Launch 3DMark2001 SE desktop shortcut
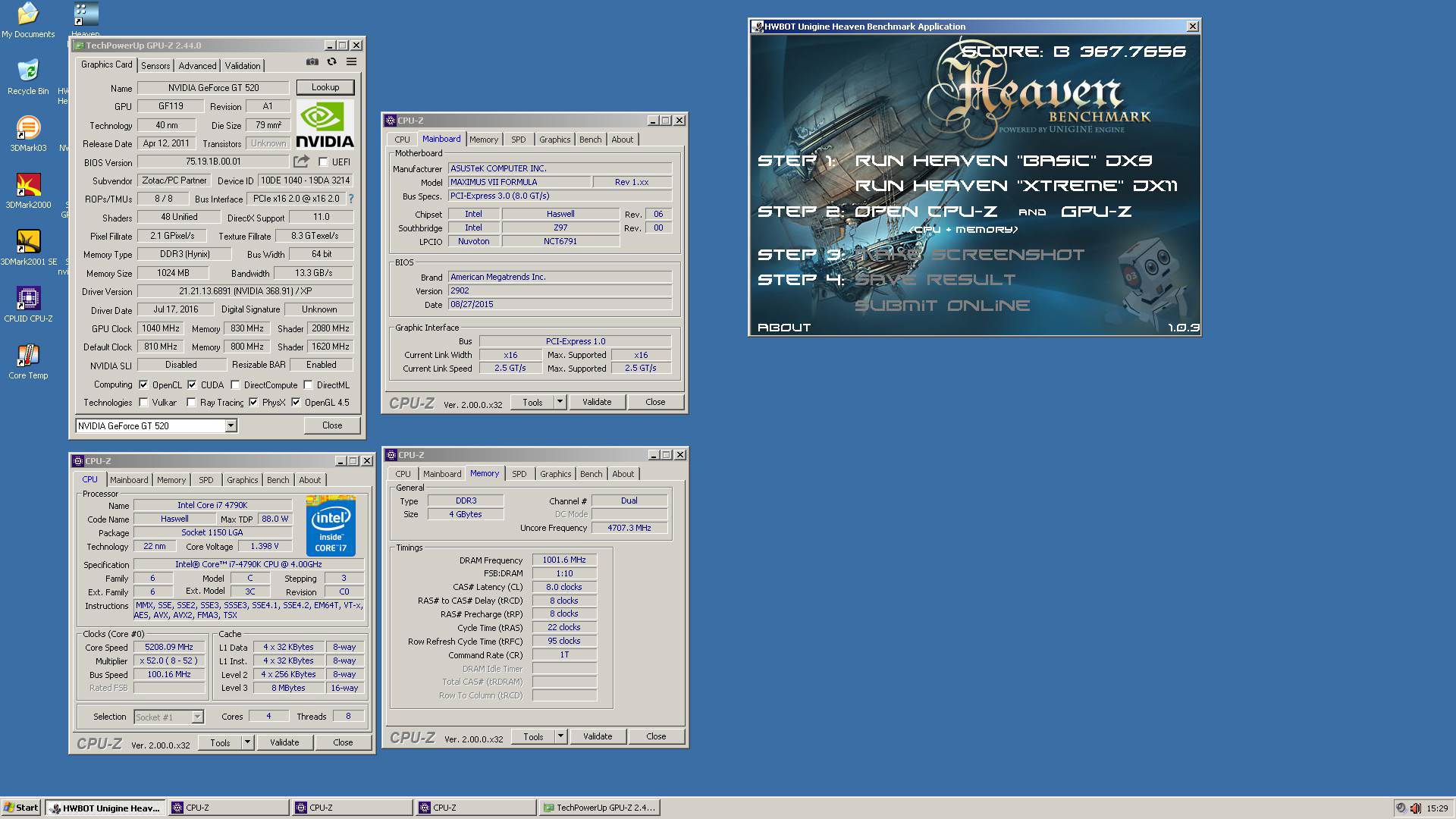This screenshot has height=819, width=1456. pos(28,246)
